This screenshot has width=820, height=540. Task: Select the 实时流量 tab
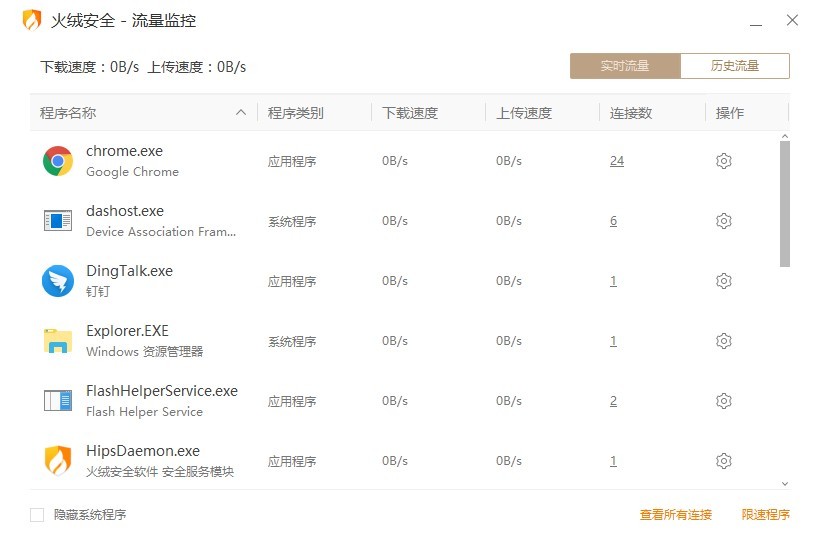click(625, 66)
